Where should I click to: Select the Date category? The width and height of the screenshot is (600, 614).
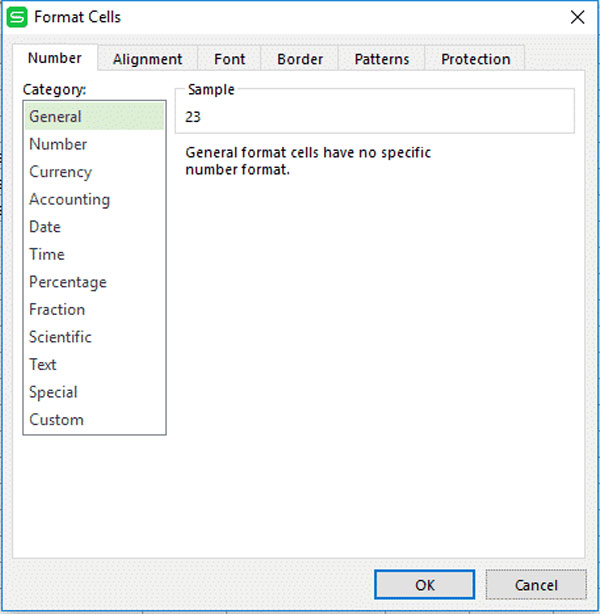(x=94, y=227)
